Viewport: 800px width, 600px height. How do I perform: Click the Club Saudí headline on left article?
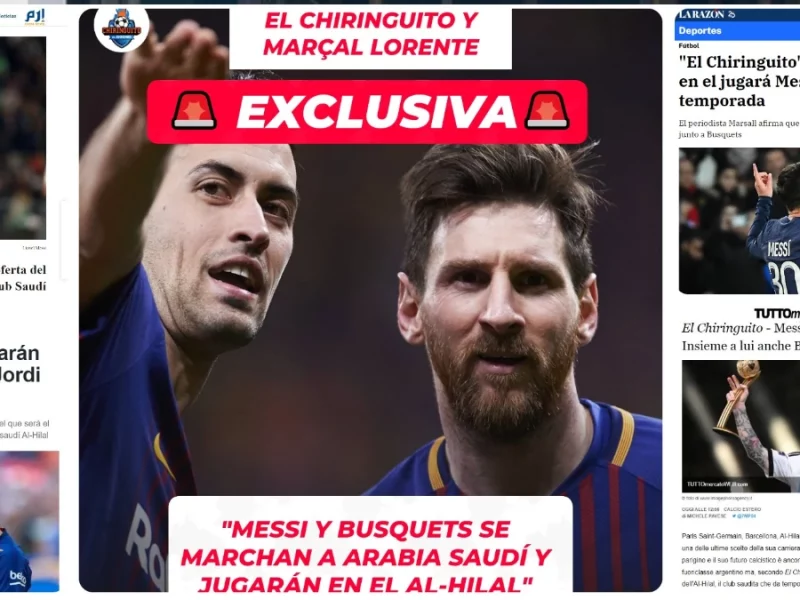point(23,278)
